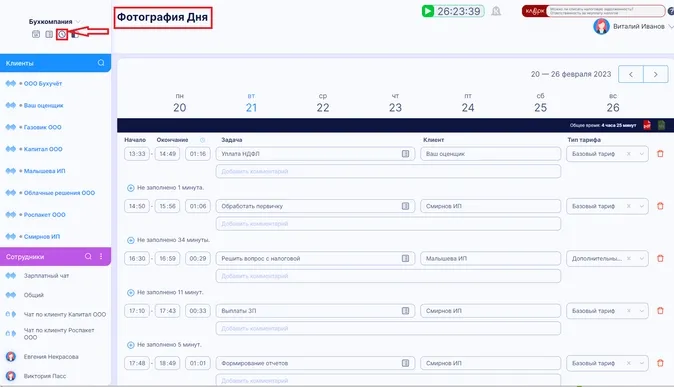Open the clock time-tracking icon under Бухкомпания

click(62, 34)
